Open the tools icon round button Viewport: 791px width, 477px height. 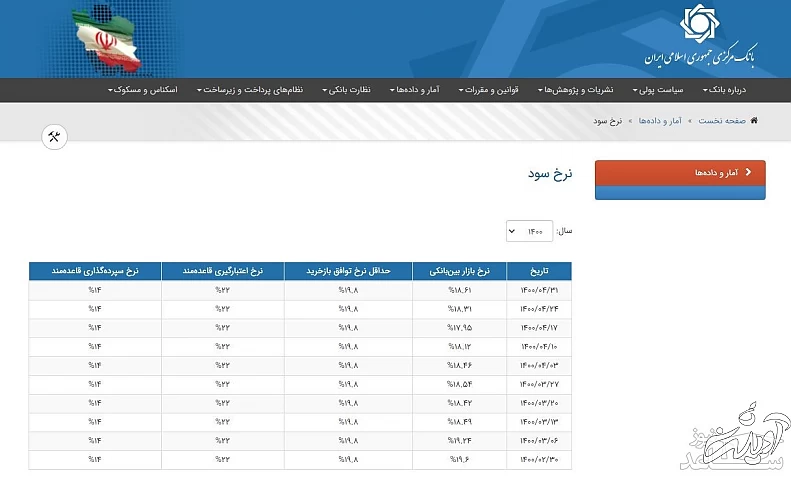[55, 137]
